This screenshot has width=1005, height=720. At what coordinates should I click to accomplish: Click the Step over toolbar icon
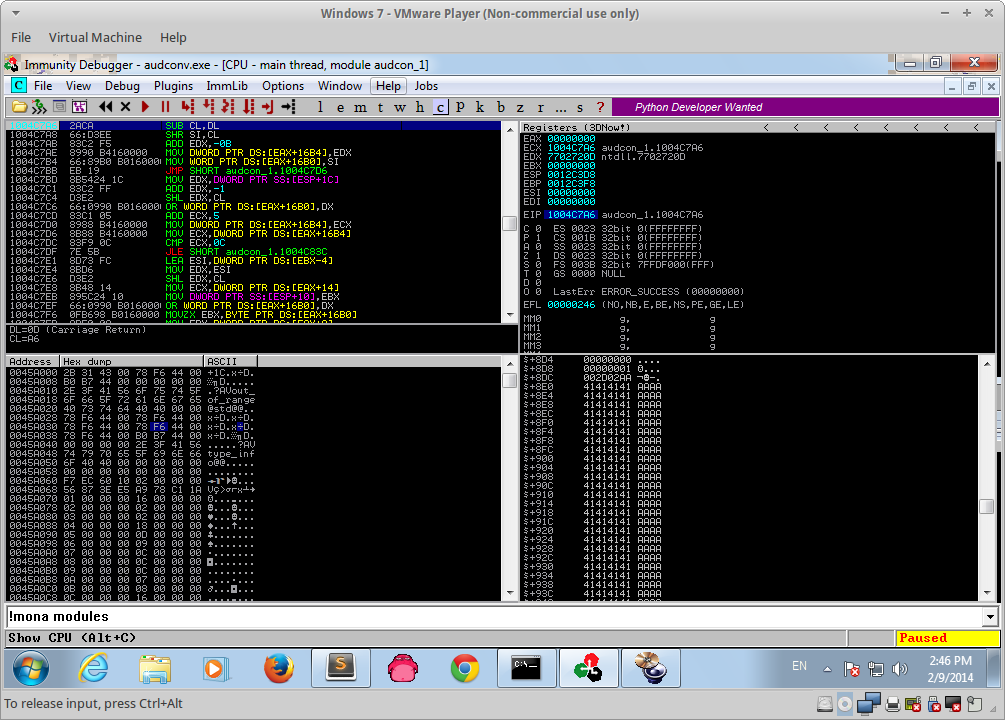click(x=208, y=107)
